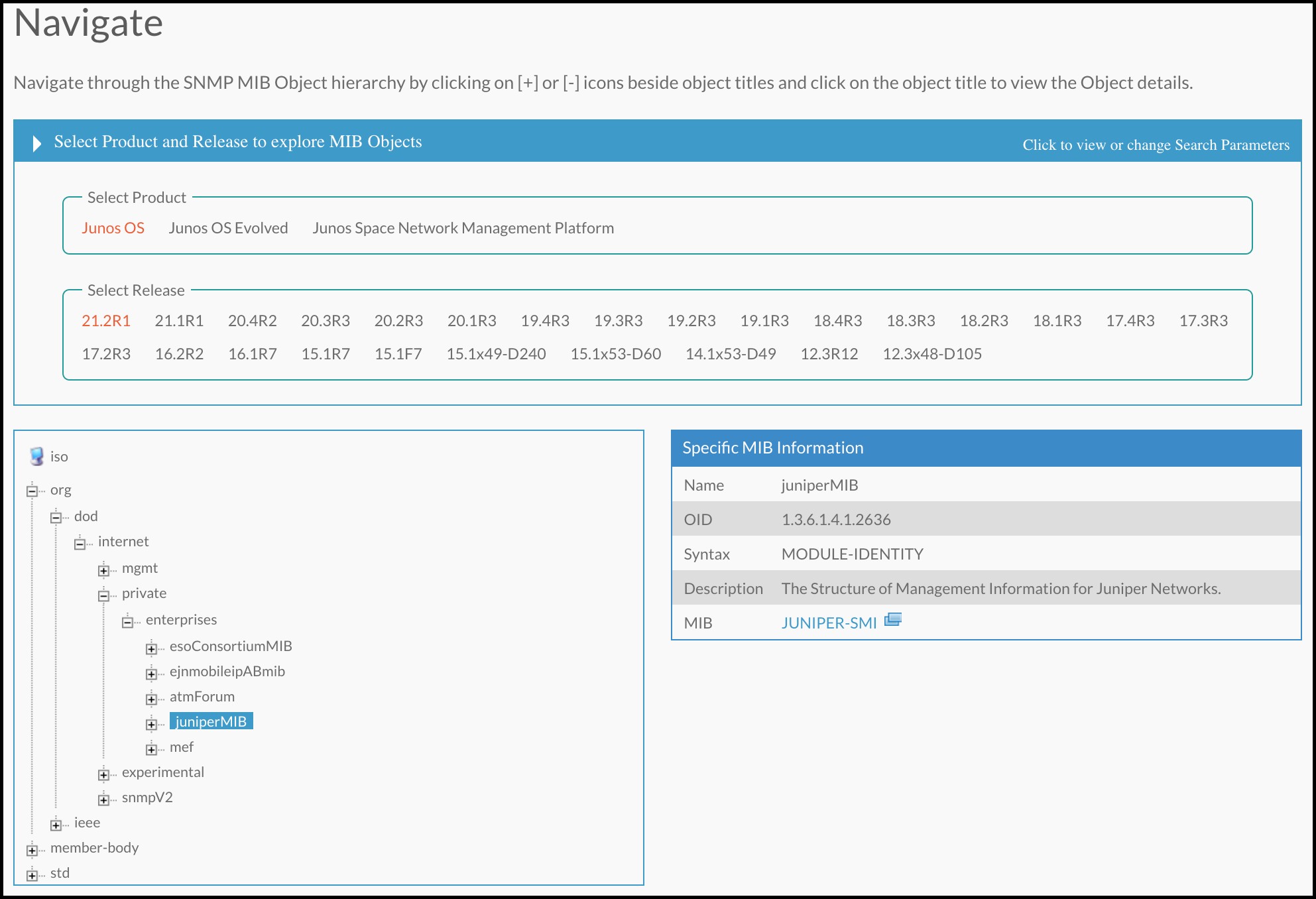Choose release 12.3x48-D105
Screen dimensions: 1316x899
click(x=931, y=354)
